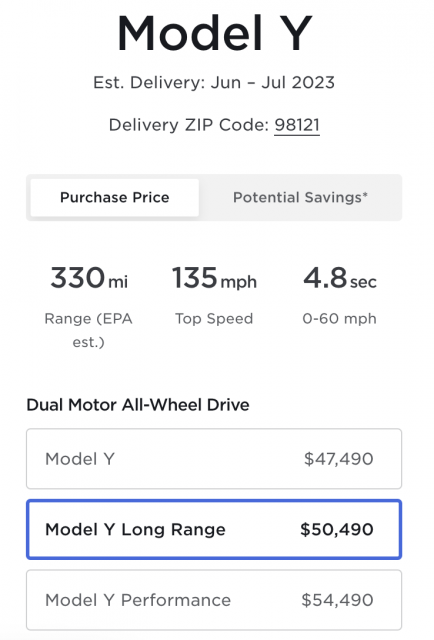Click the Range (EPA est.) label
Screen dimensions: 434x640
coord(89,330)
